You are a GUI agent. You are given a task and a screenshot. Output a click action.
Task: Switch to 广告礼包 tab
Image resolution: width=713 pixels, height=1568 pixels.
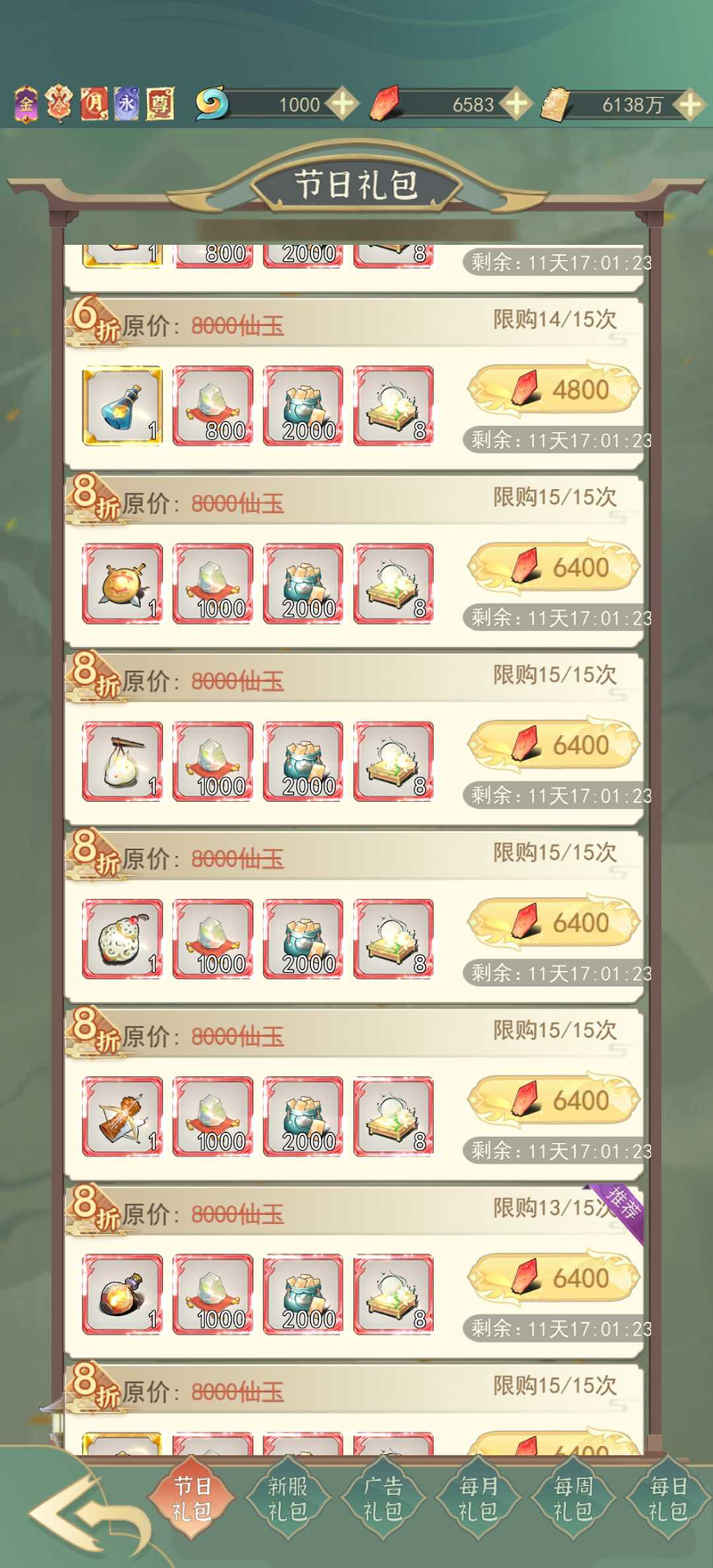382,1499
